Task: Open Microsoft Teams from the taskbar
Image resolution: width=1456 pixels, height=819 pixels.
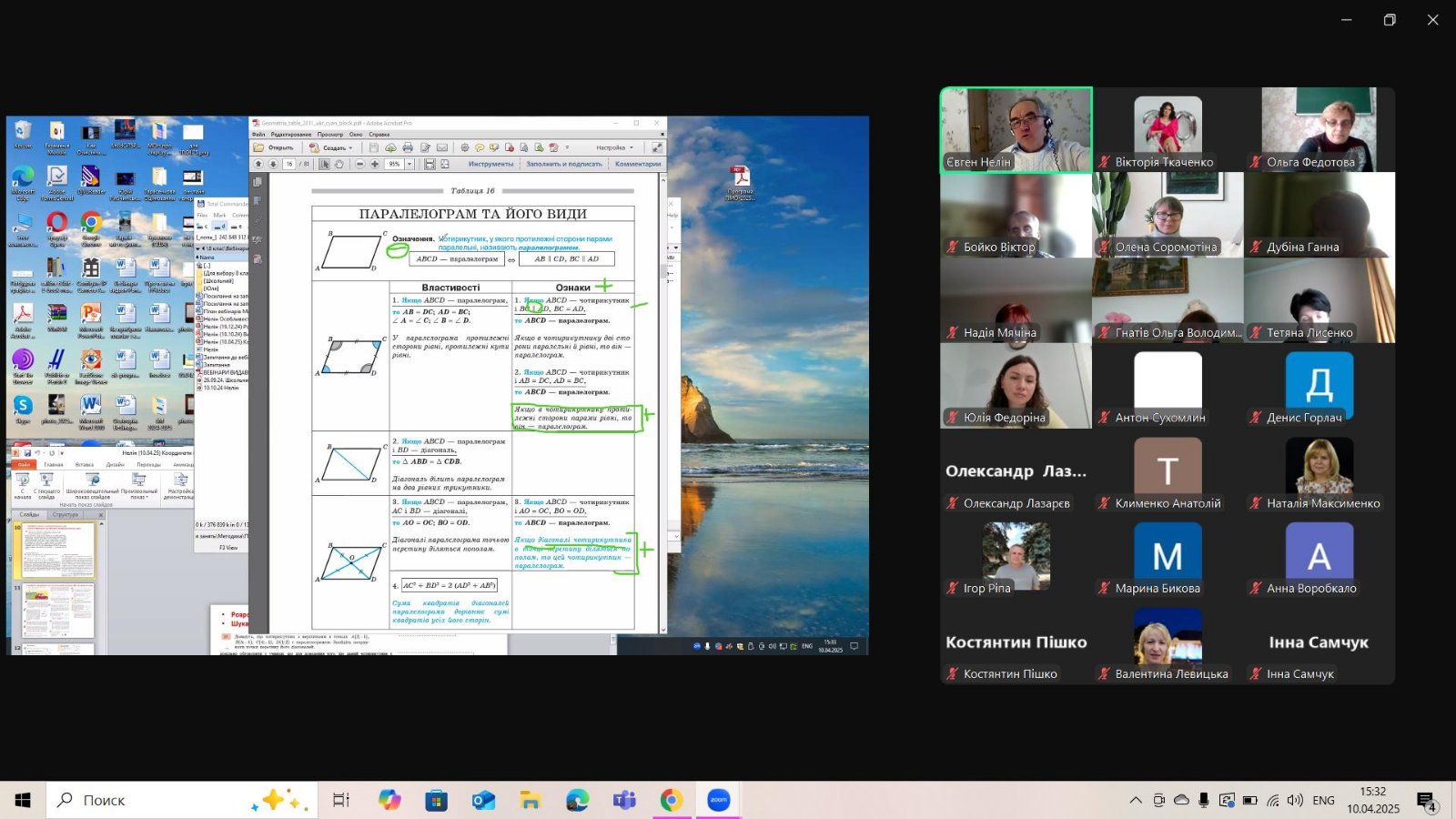Action: tap(624, 800)
